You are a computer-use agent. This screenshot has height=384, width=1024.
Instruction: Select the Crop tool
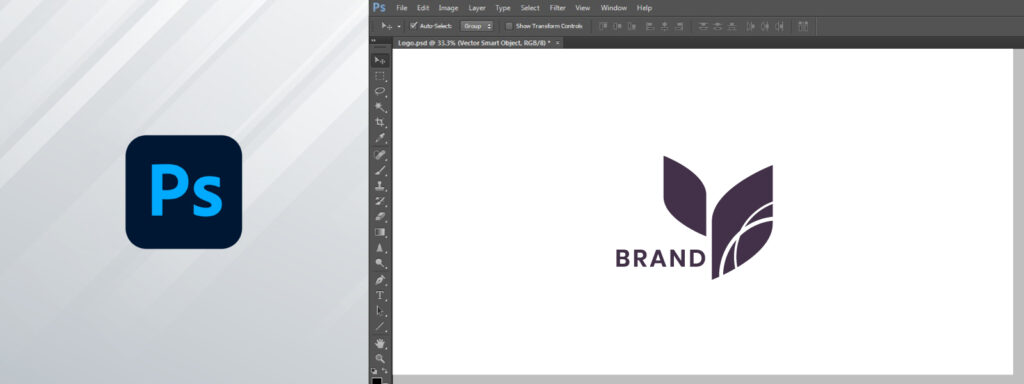click(380, 123)
